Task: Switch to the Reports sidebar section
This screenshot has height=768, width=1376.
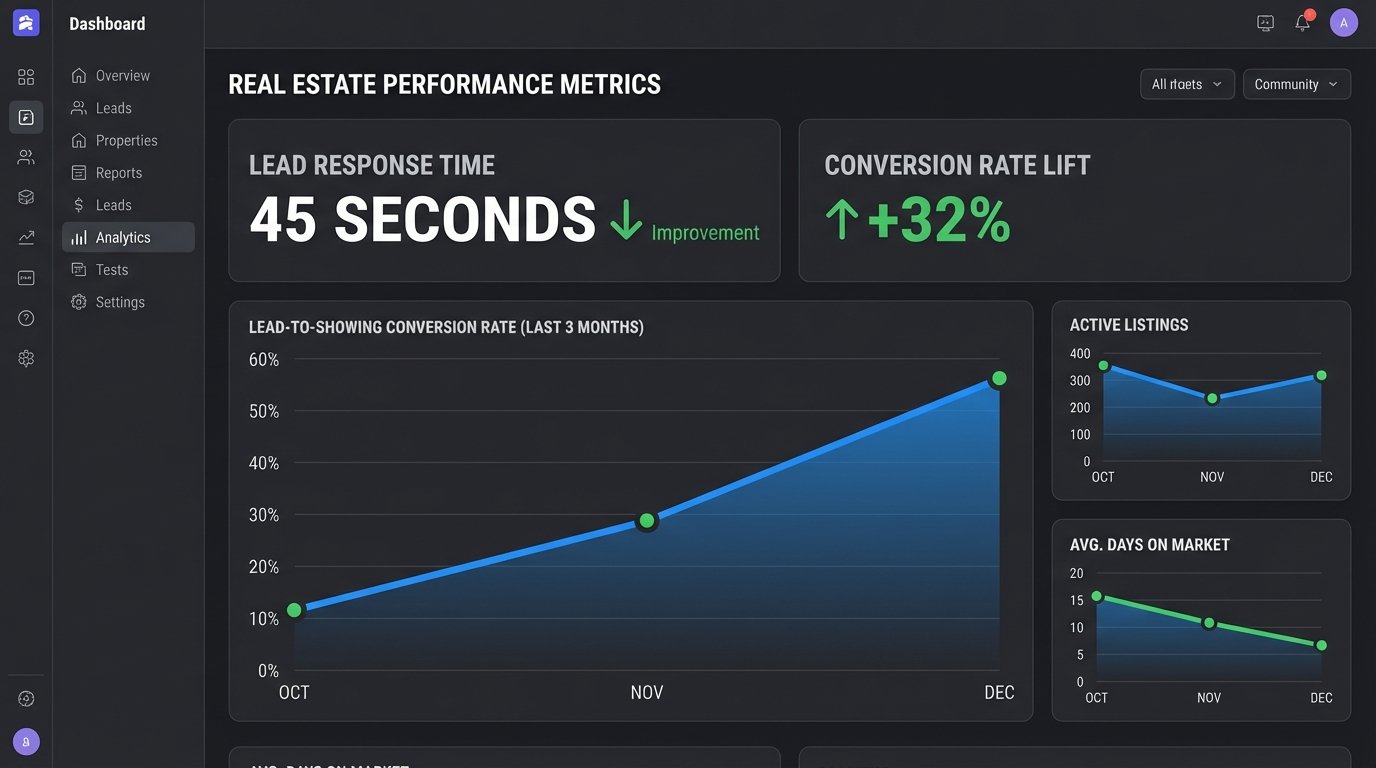Action: click(x=119, y=172)
